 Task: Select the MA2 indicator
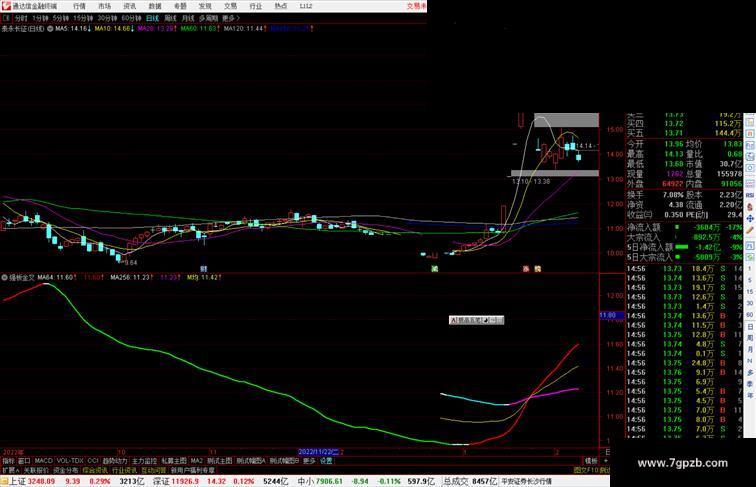coord(196,461)
